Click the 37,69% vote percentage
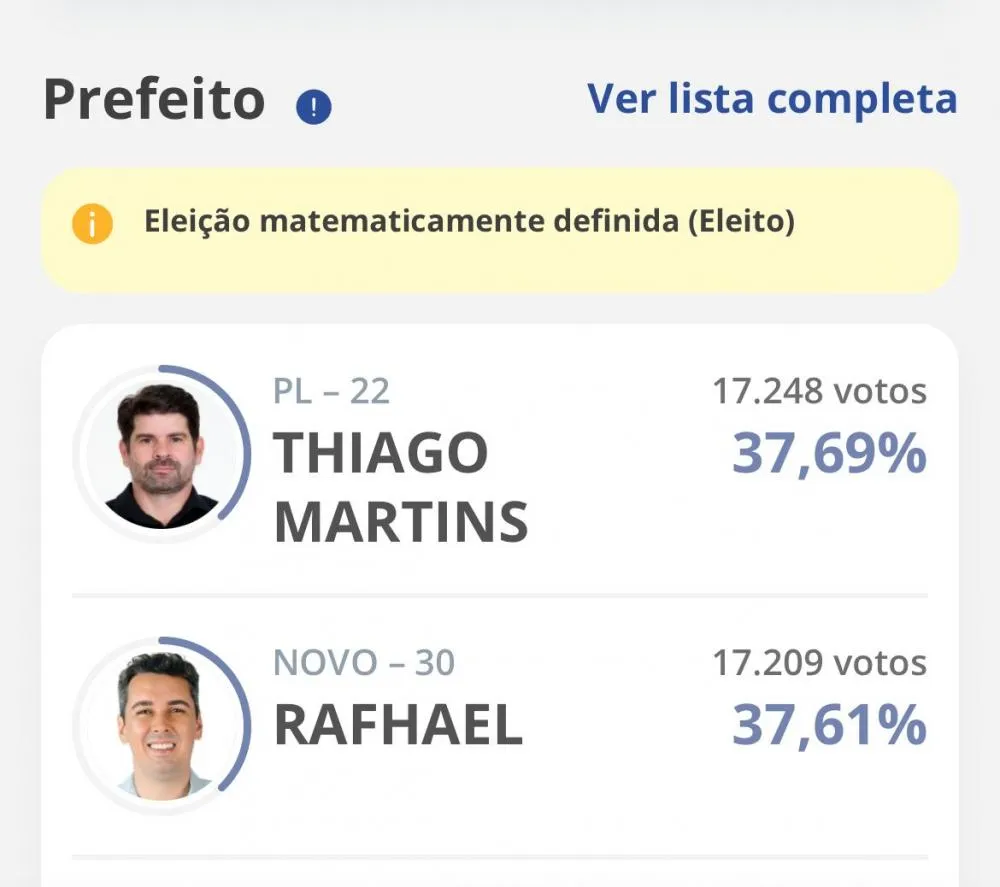 point(829,454)
